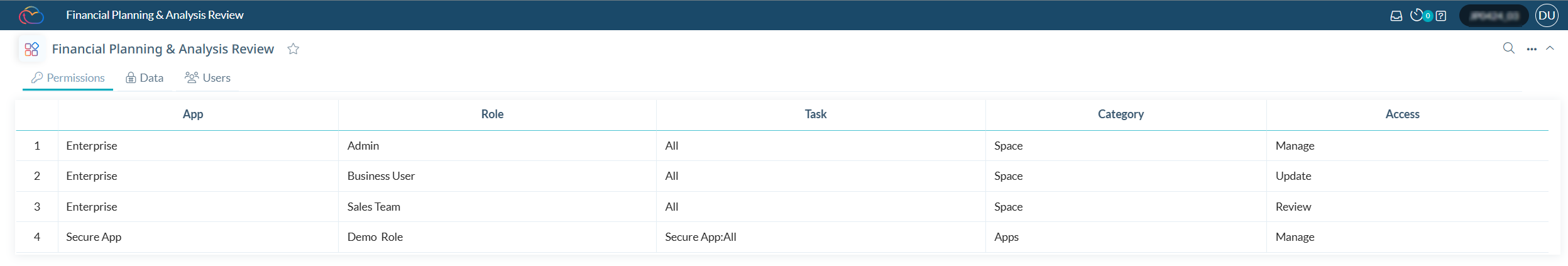Collapse the header with the chevron
Image resolution: width=1568 pixels, height=266 pixels.
[1550, 48]
